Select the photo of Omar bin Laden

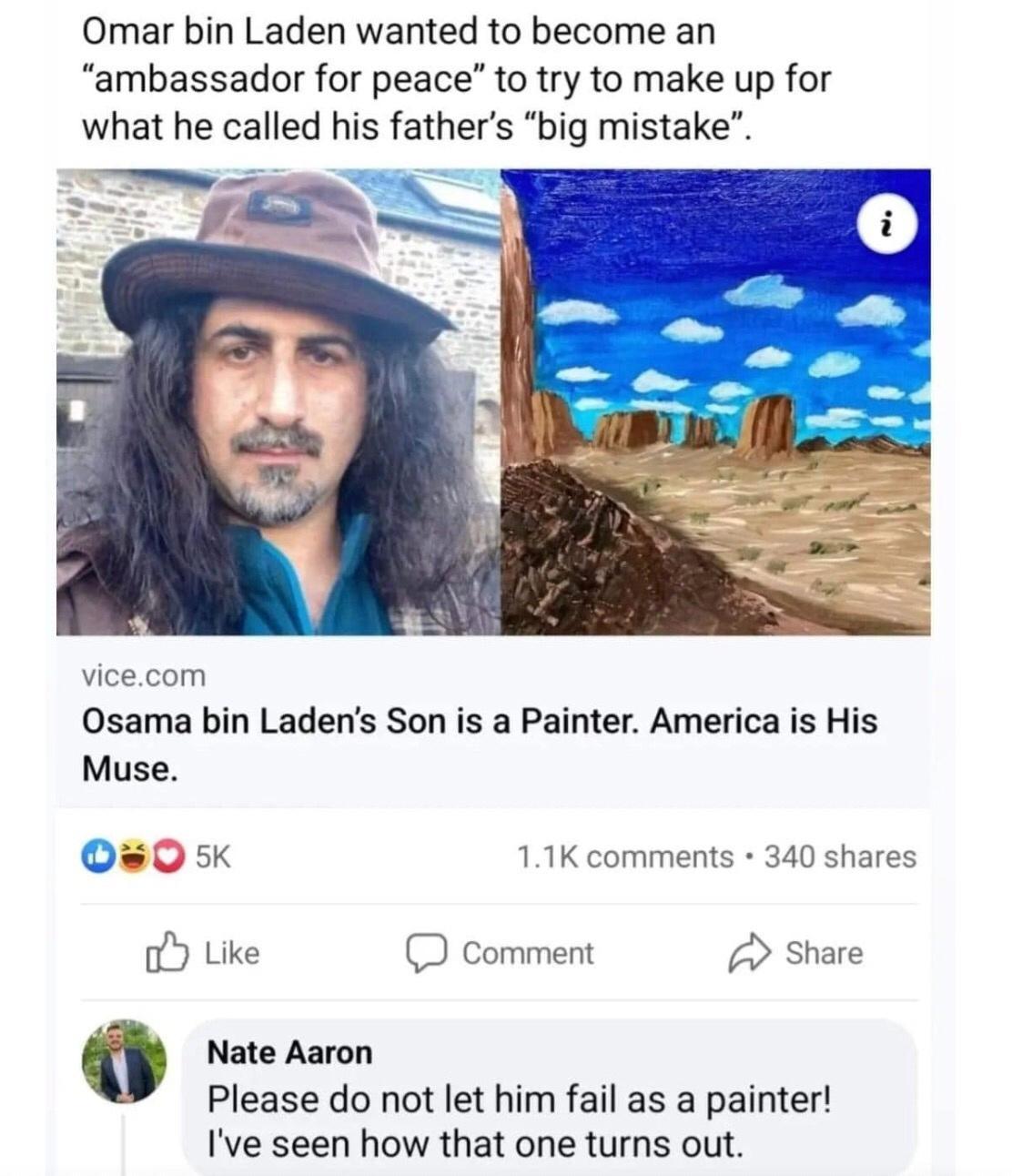[x=273, y=400]
